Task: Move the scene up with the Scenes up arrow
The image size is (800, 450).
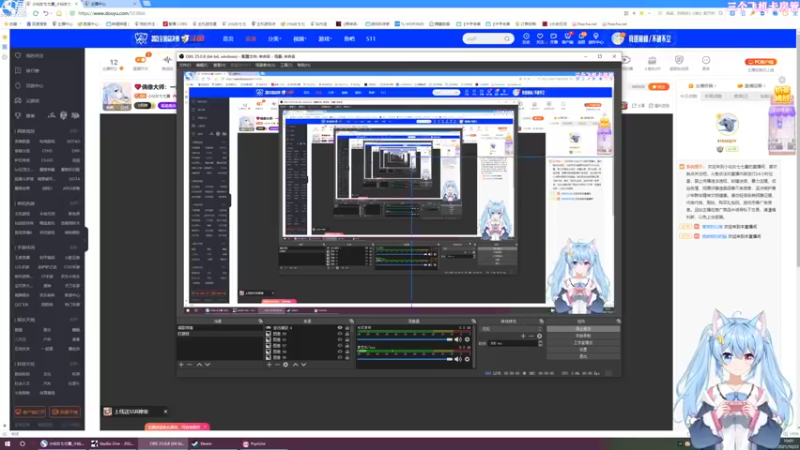Action: pos(199,364)
